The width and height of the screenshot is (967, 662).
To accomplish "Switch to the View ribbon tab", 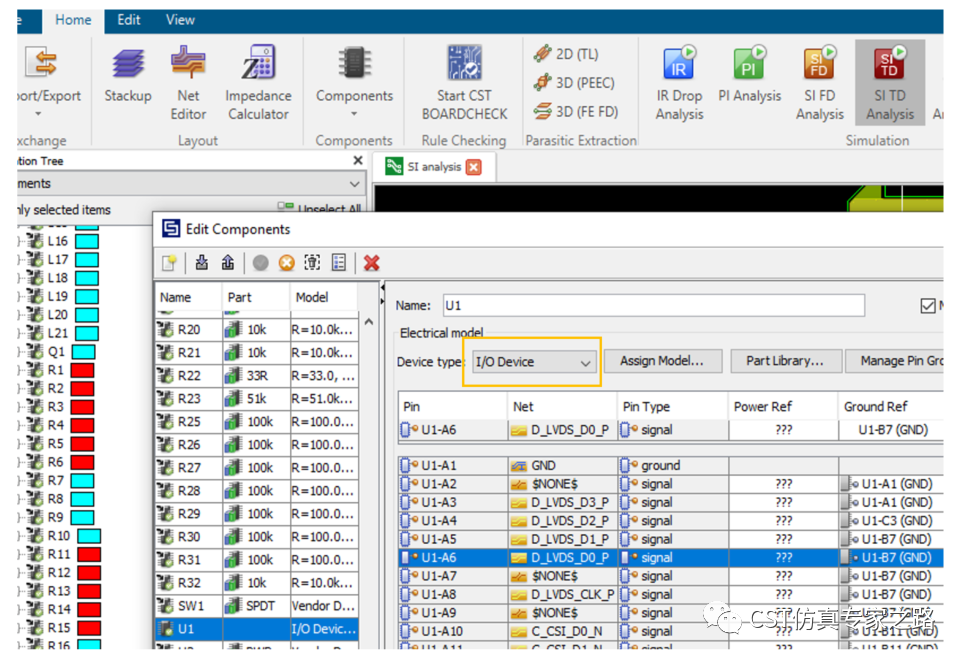I will (180, 20).
